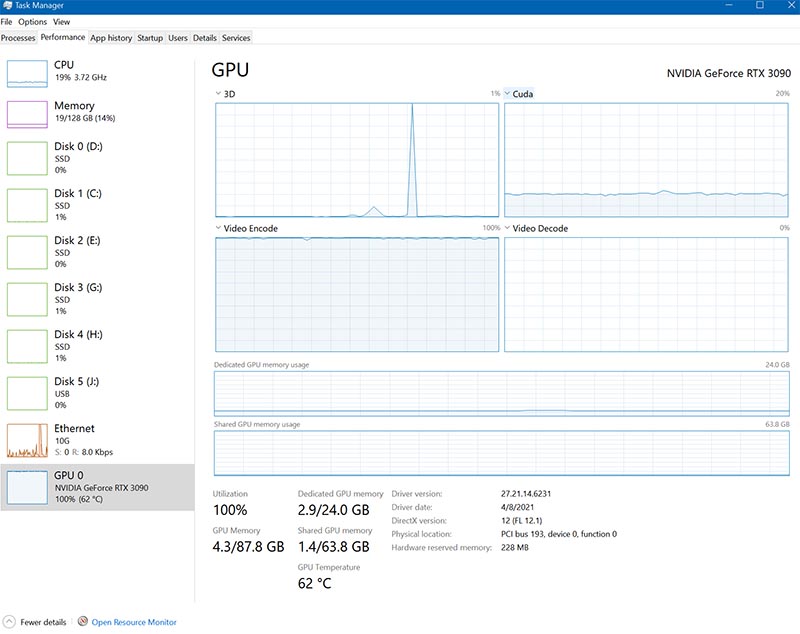This screenshot has height=634, width=800.
Task: Close the Task Manager window
Action: point(790,5)
